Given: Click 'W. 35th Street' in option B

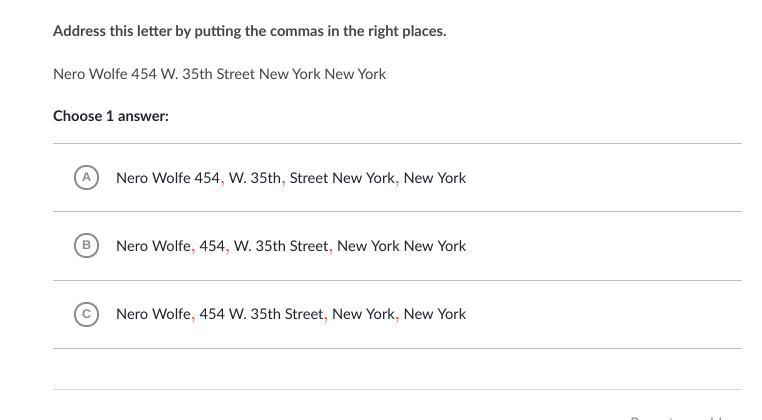Looking at the screenshot, I should (x=281, y=246).
